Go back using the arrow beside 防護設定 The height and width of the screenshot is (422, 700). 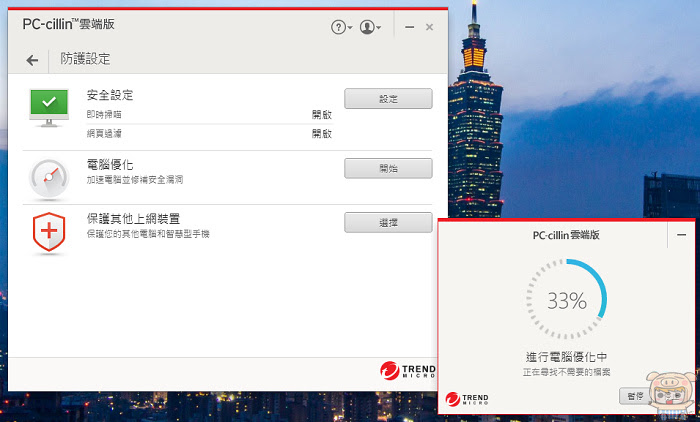[x=32, y=60]
